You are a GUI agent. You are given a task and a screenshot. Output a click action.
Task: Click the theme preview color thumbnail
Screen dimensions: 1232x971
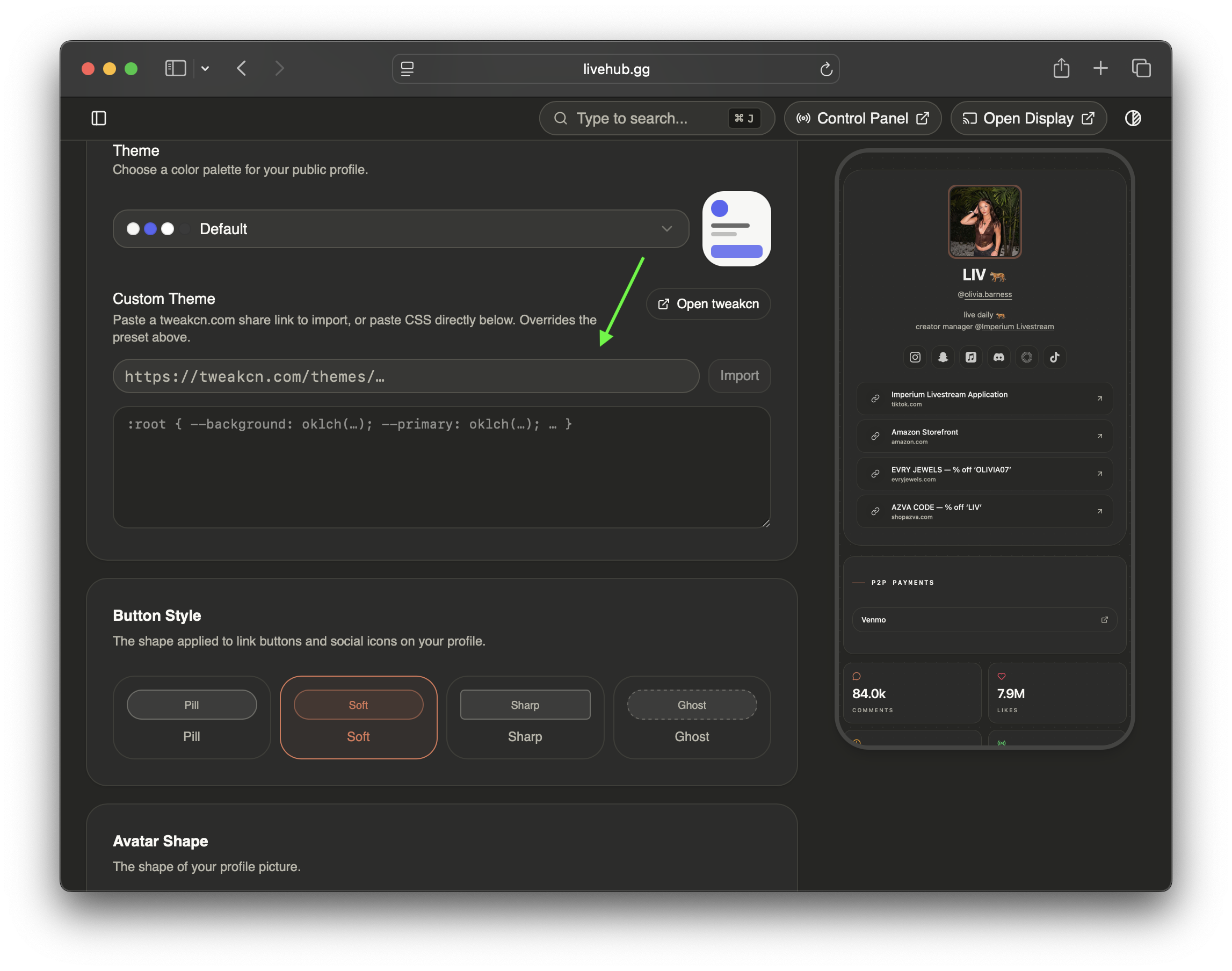click(736, 229)
